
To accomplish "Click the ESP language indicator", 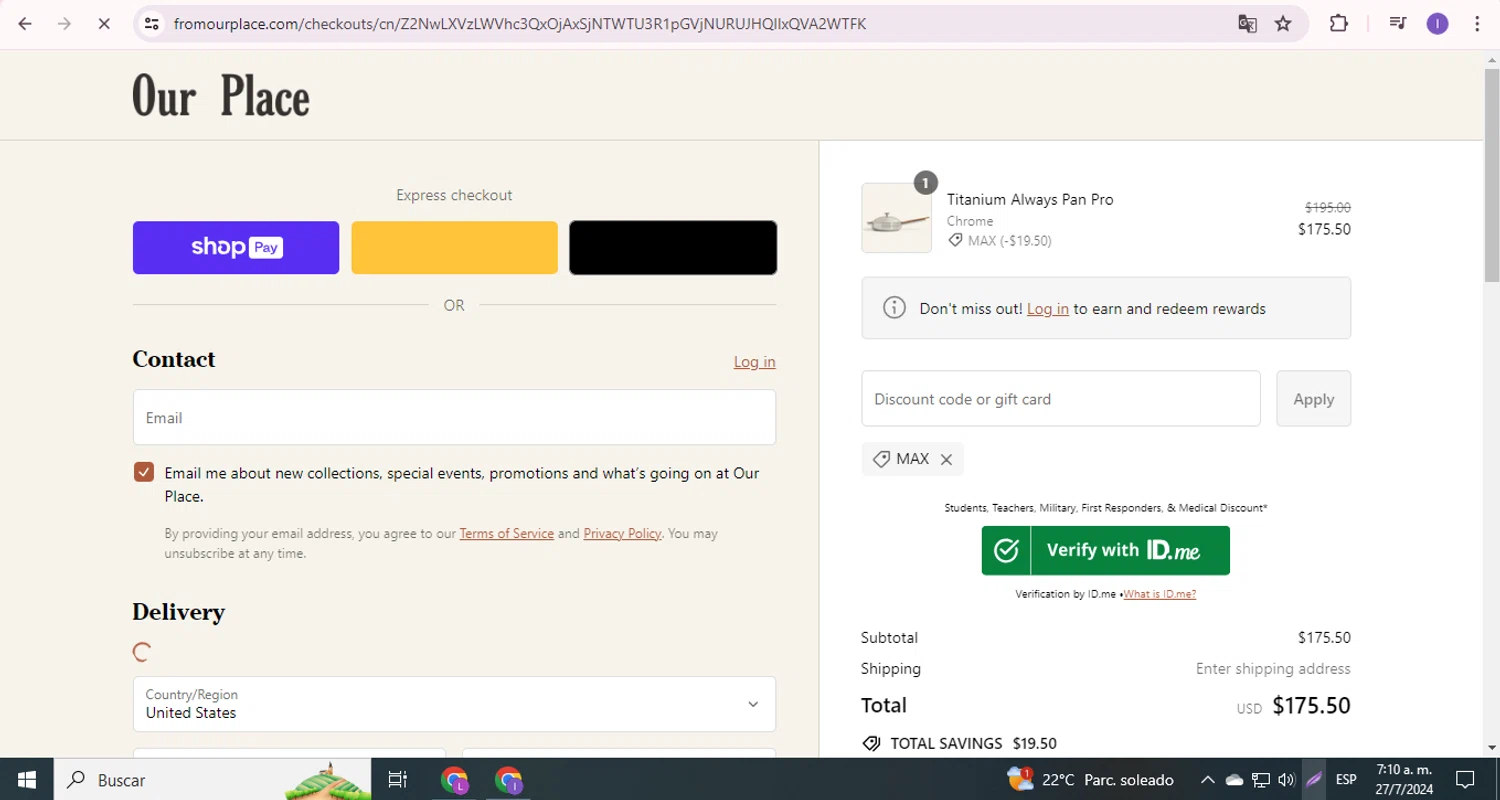I will click(x=1346, y=780).
